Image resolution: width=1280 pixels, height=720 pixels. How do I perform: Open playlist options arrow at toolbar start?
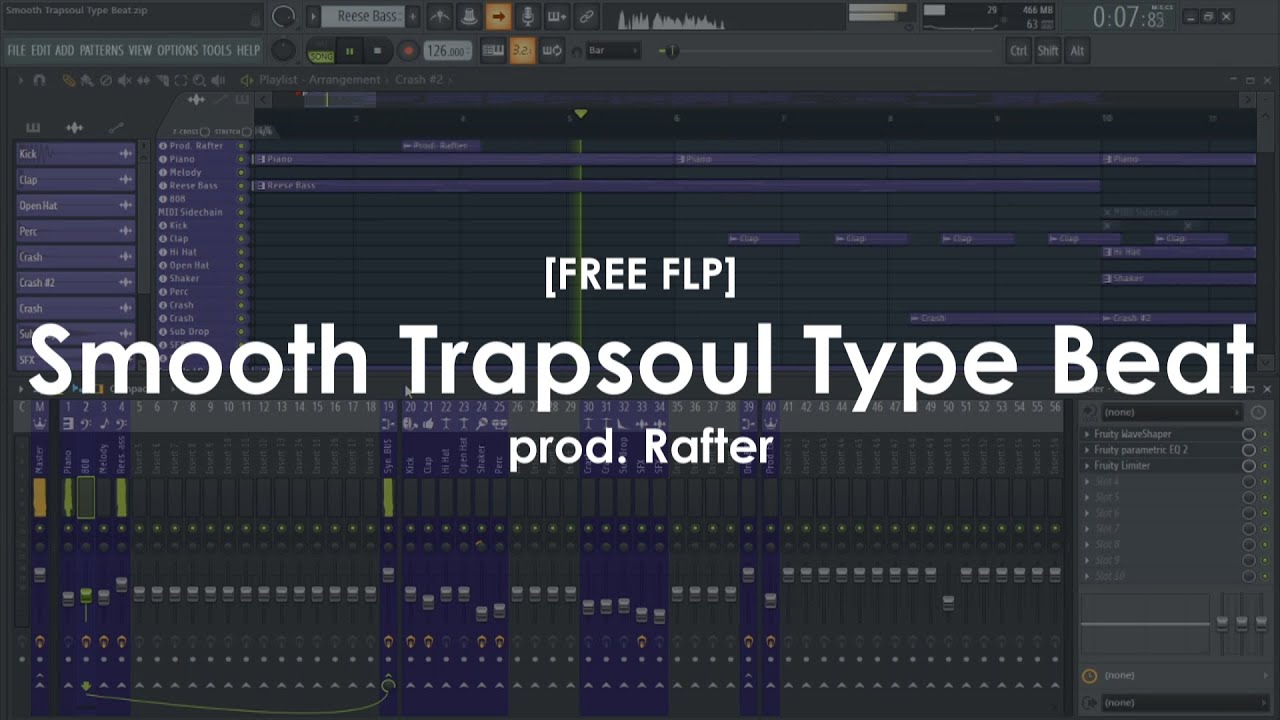(x=20, y=80)
